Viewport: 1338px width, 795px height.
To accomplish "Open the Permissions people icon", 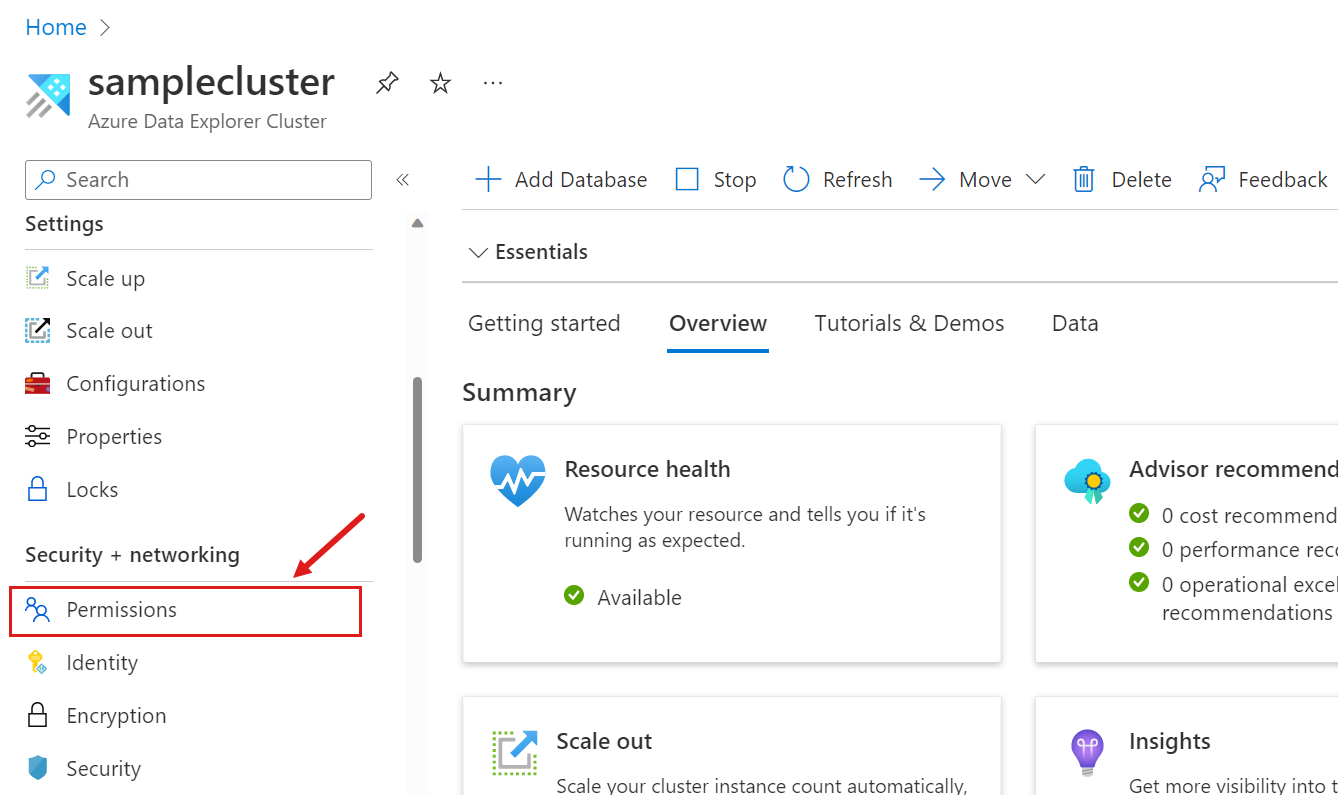I will pos(37,609).
